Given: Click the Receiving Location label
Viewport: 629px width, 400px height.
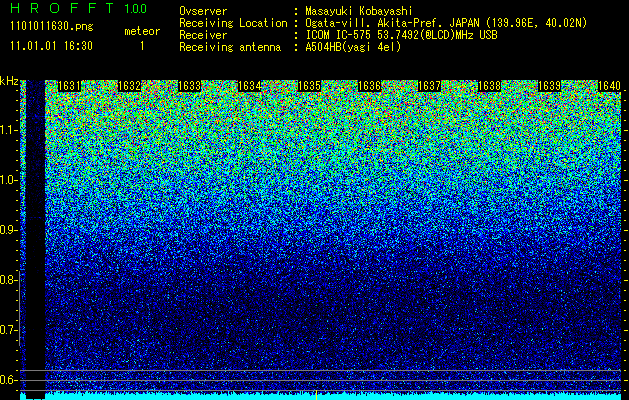Looking at the screenshot, I should [x=233, y=23].
